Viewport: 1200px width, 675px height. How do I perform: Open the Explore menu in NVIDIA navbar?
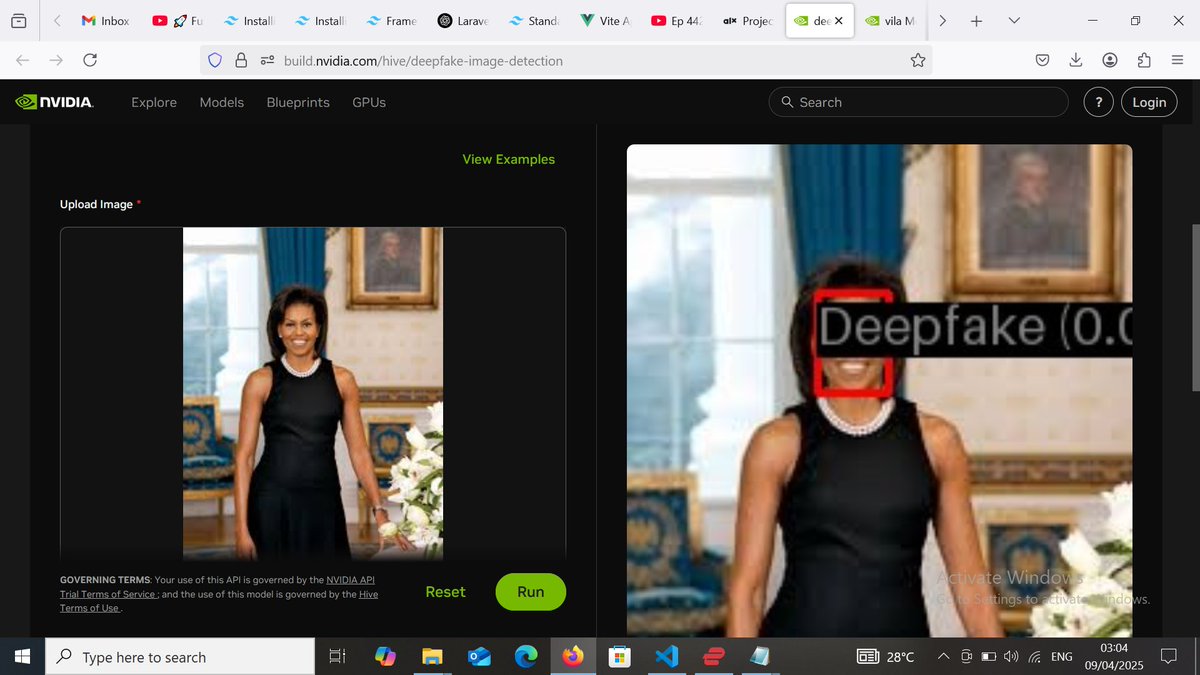154,102
